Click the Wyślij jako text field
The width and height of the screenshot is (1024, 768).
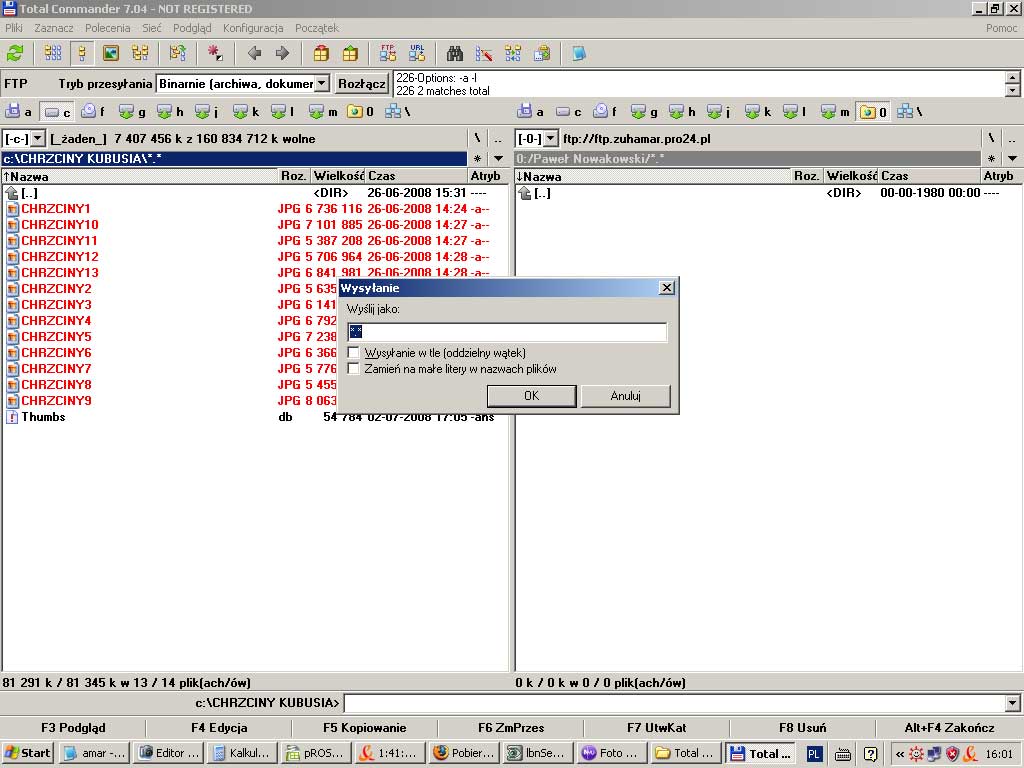tap(506, 332)
